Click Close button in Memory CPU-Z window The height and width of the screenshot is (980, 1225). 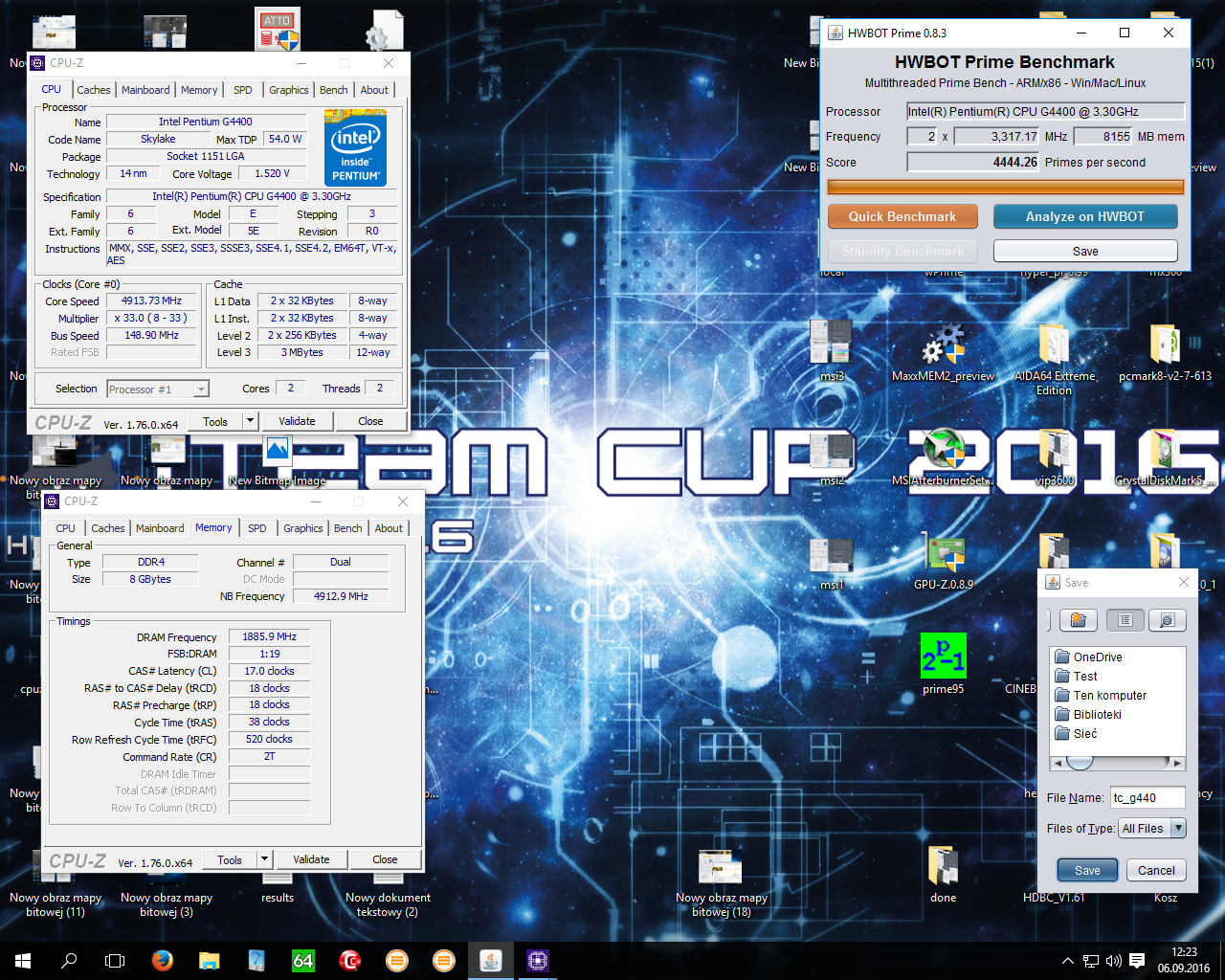point(385,859)
